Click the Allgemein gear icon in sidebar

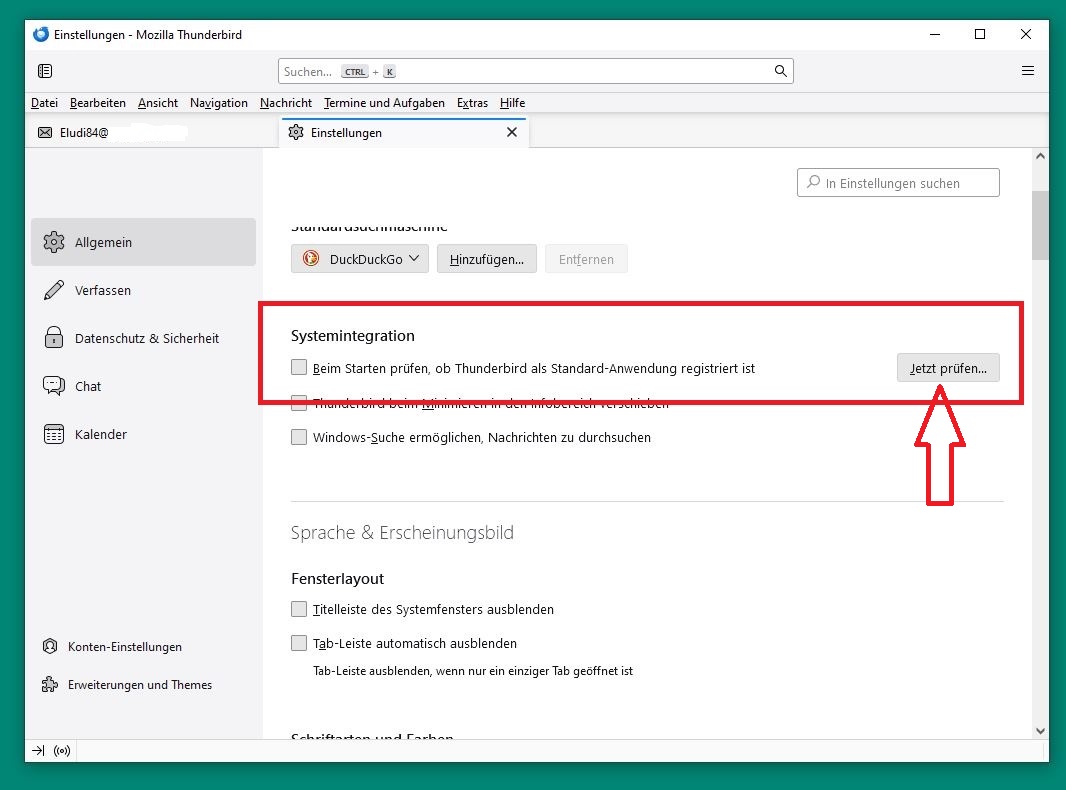click(54, 242)
